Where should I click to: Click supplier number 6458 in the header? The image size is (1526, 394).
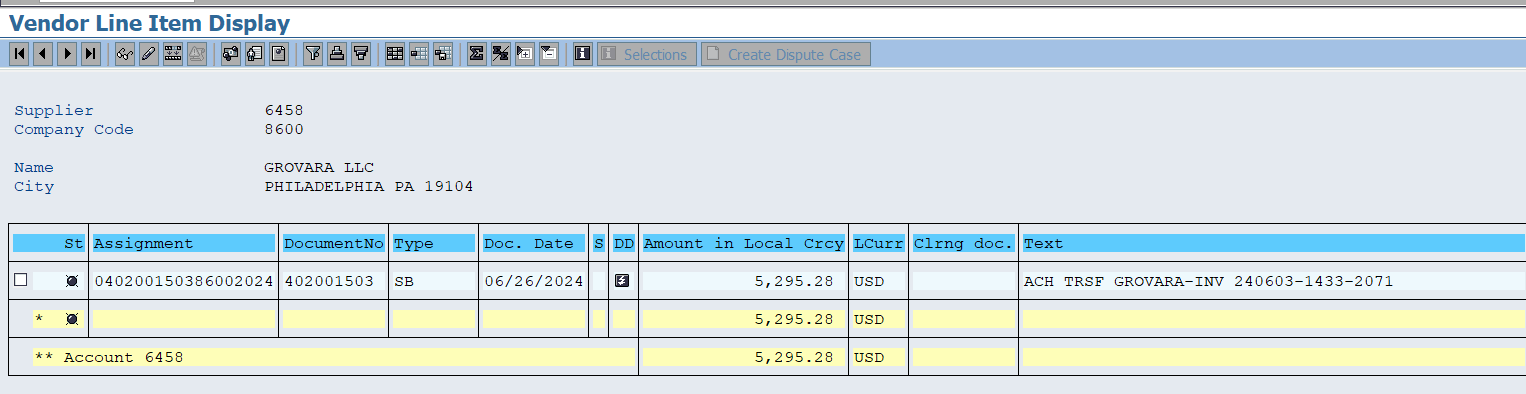pyautogui.click(x=284, y=110)
